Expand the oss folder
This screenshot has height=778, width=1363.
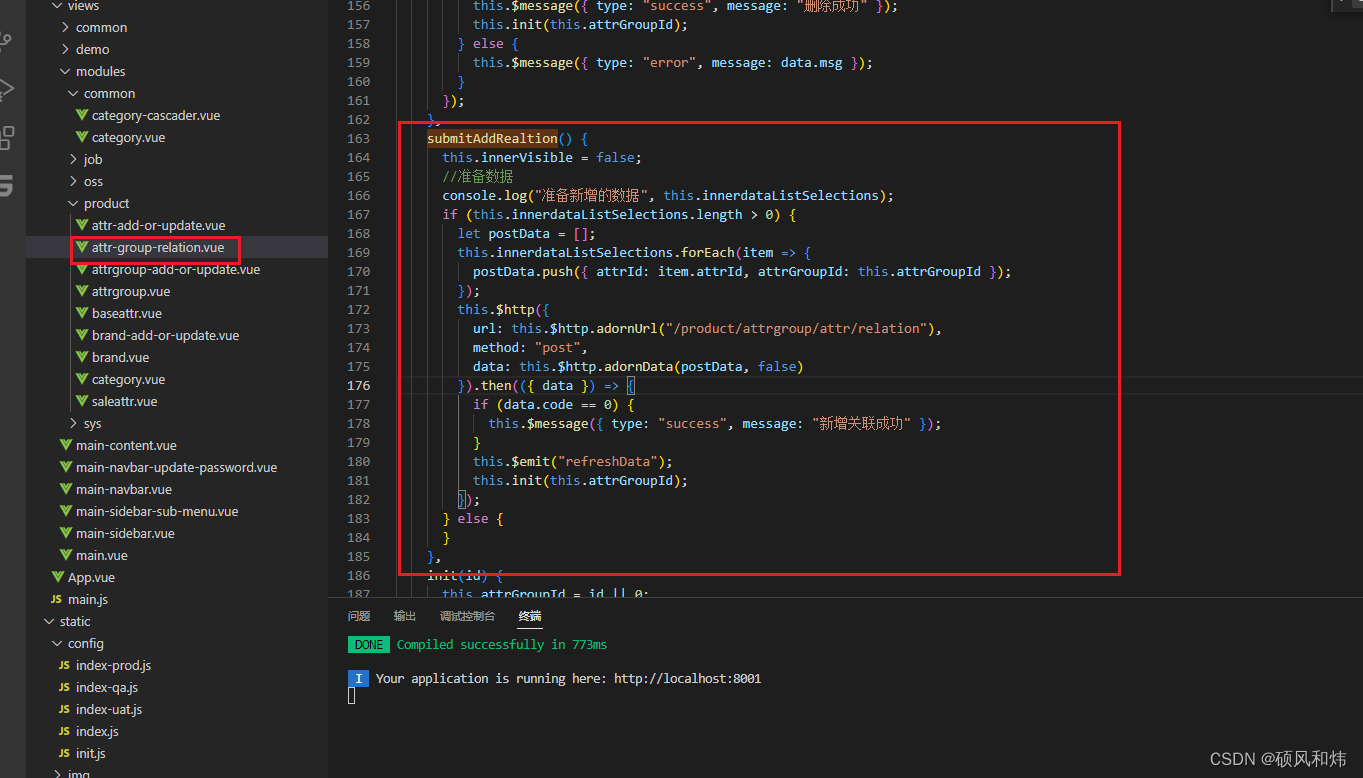[x=73, y=182]
